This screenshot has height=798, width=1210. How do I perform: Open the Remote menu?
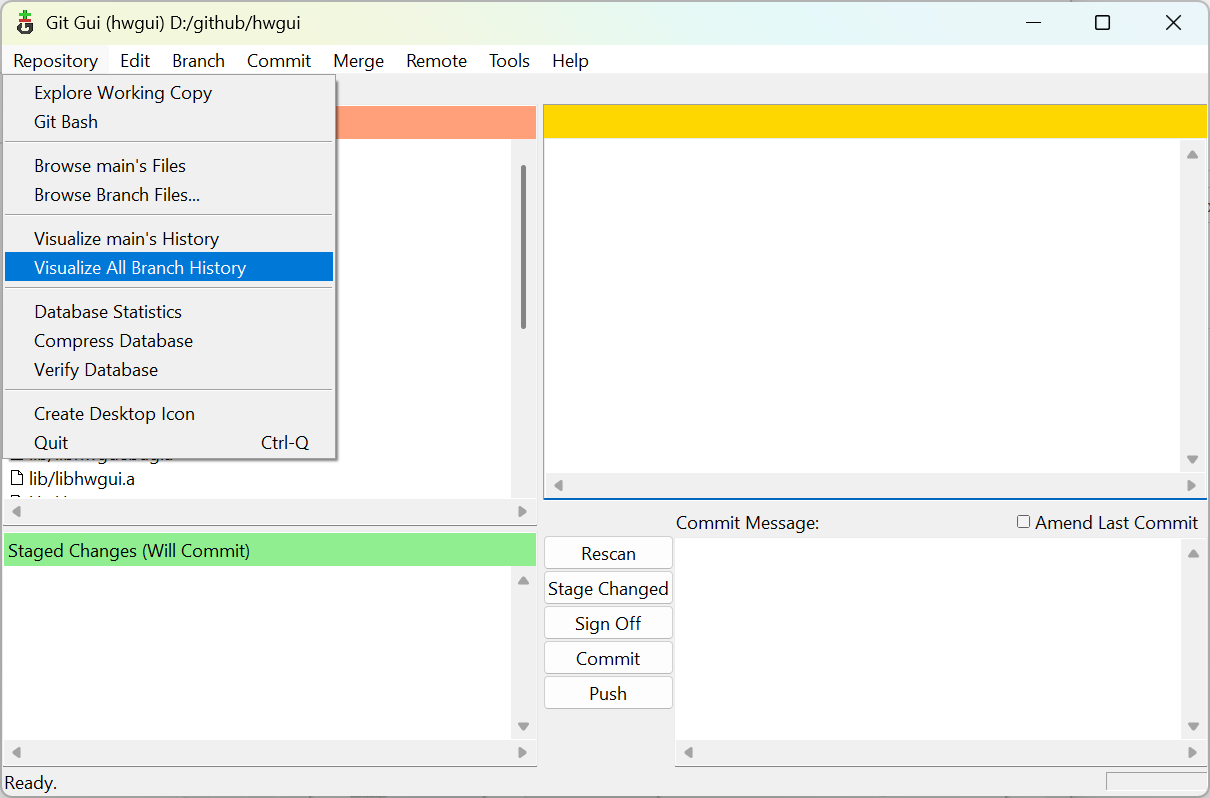point(436,61)
